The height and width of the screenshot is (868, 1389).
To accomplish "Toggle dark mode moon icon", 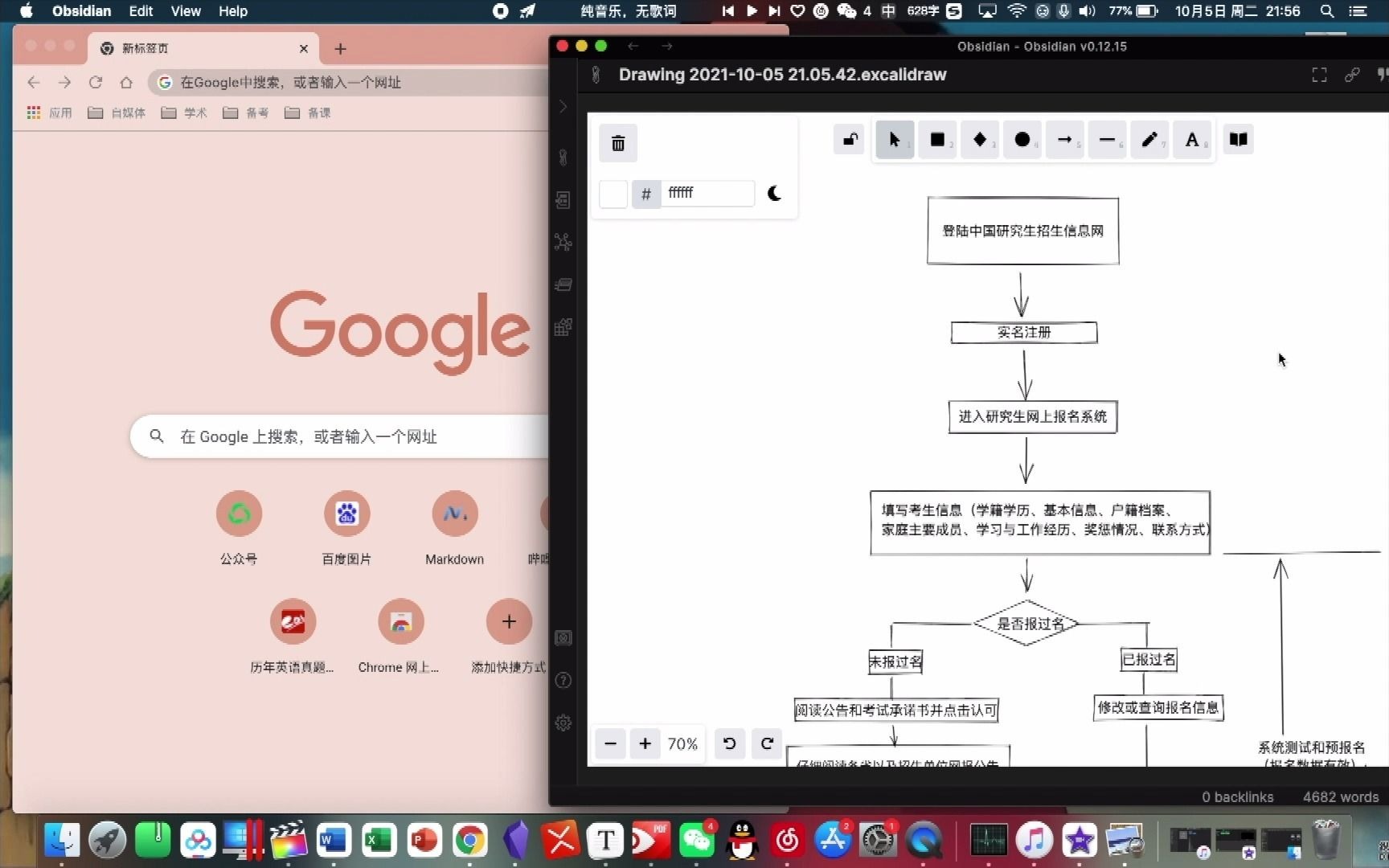I will tap(774, 193).
